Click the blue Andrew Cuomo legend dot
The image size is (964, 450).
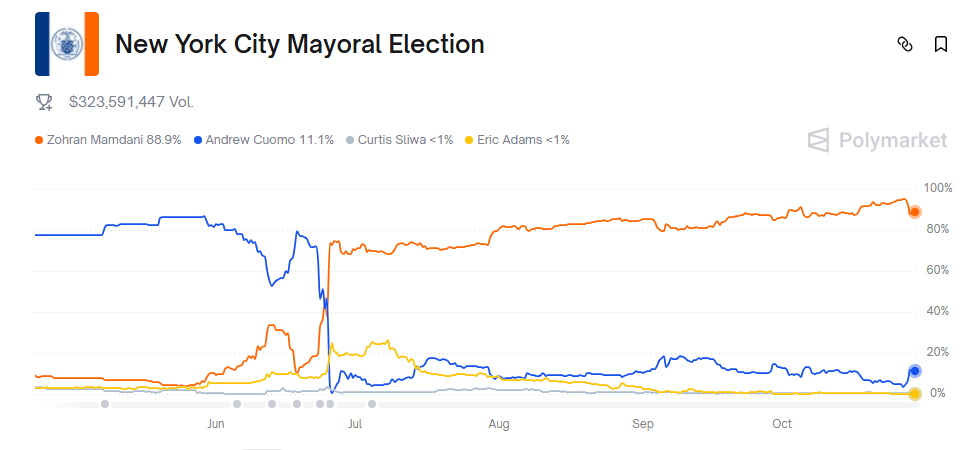pyautogui.click(x=198, y=140)
